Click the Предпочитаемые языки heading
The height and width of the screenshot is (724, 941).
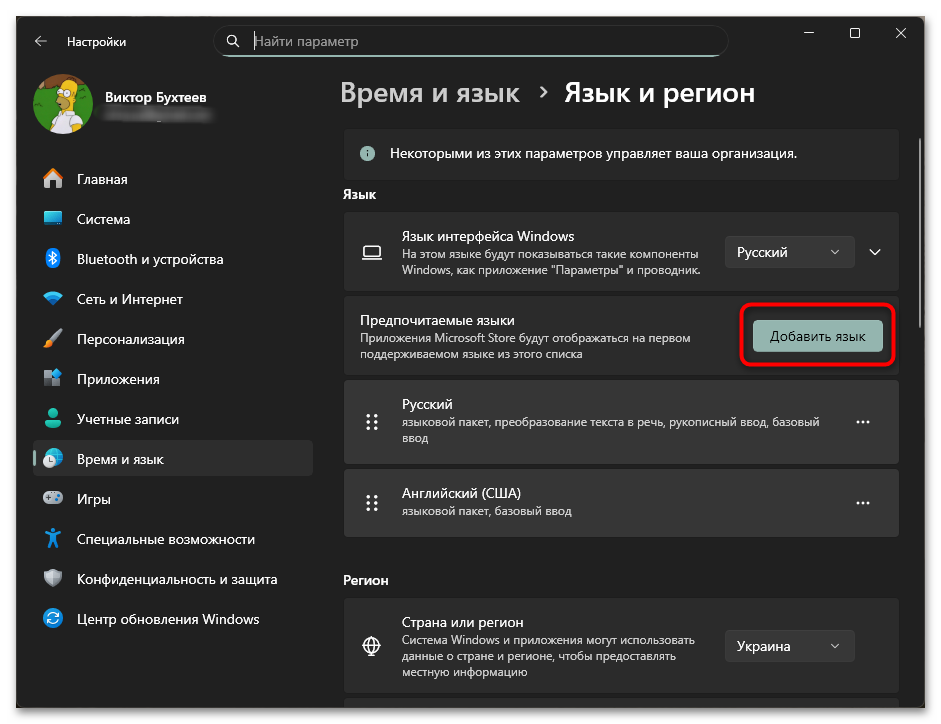[437, 321]
